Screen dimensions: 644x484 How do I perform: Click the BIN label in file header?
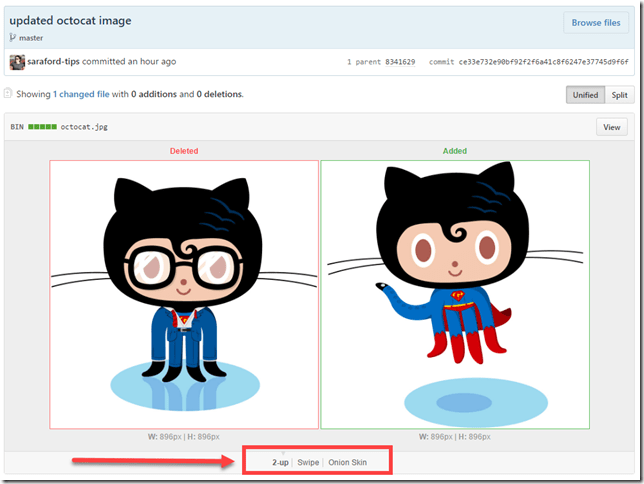[17, 127]
